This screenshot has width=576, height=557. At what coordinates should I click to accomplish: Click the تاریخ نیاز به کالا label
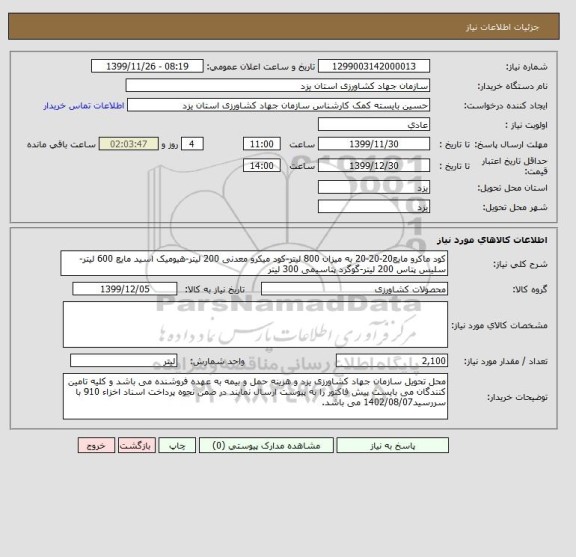(215, 290)
